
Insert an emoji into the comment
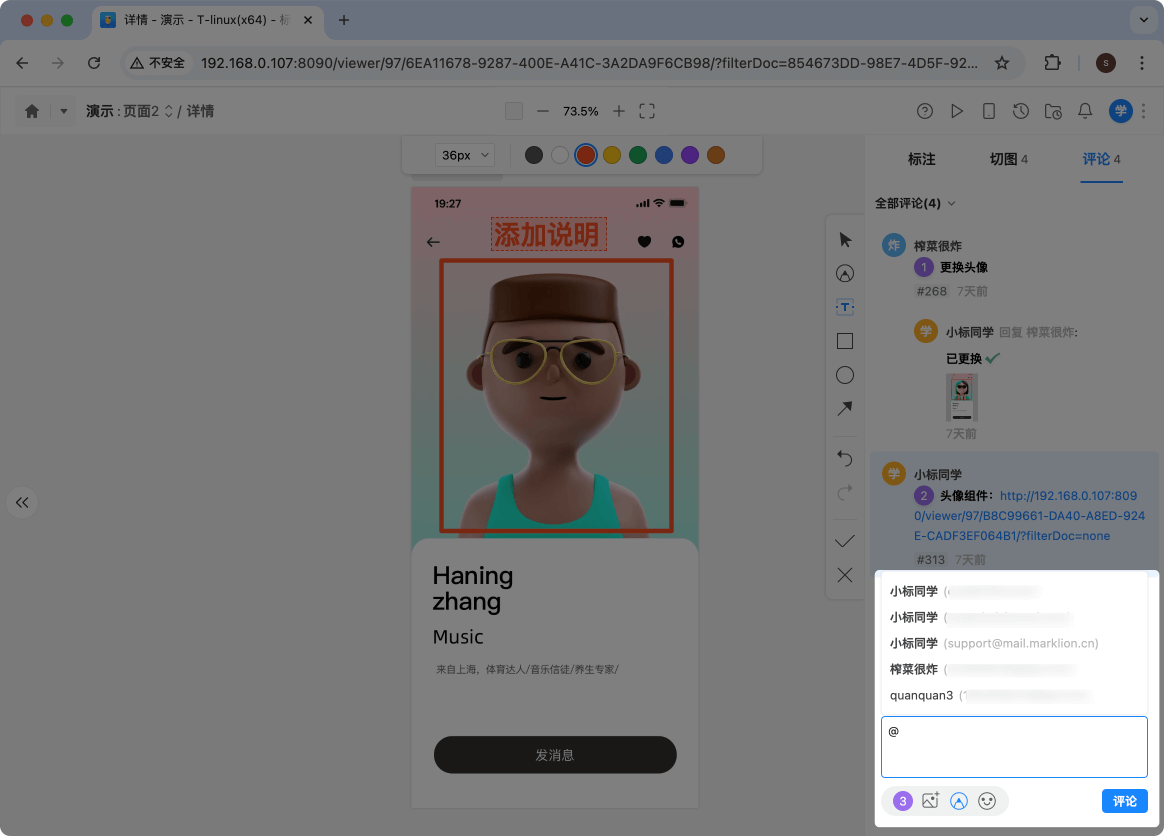tap(988, 801)
